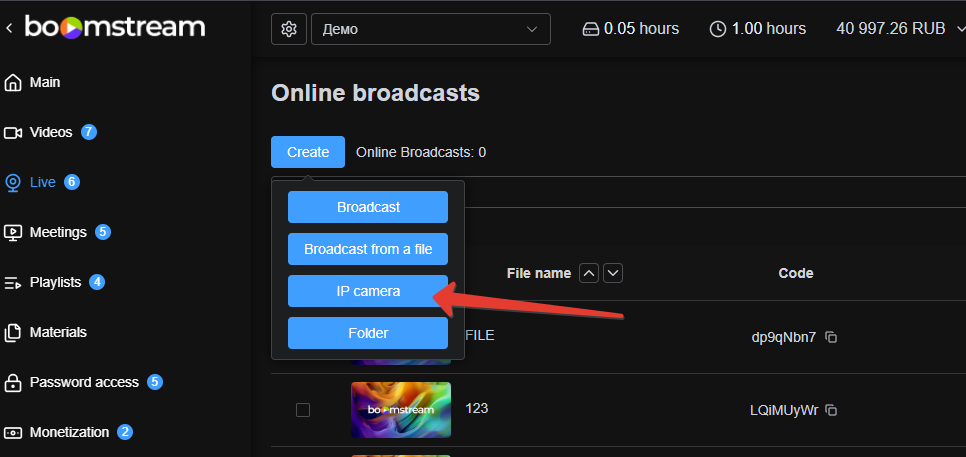Open Meetings section
This screenshot has height=457, width=966.
[x=57, y=232]
